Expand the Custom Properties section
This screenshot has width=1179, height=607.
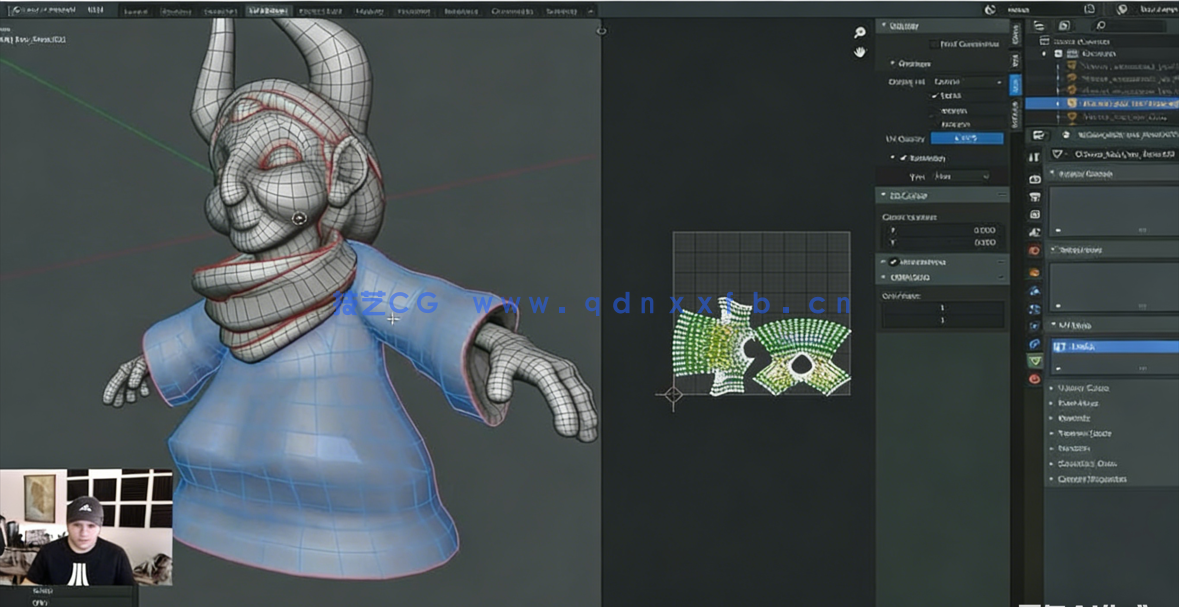(1093, 478)
